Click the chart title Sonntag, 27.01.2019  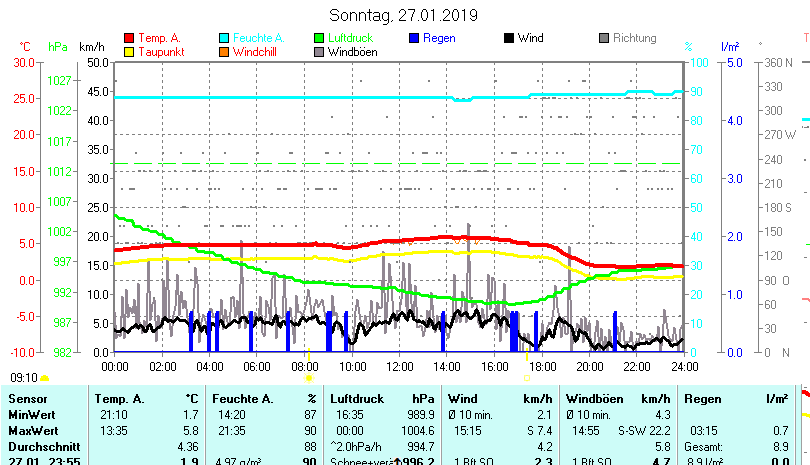pyautogui.click(x=404, y=15)
